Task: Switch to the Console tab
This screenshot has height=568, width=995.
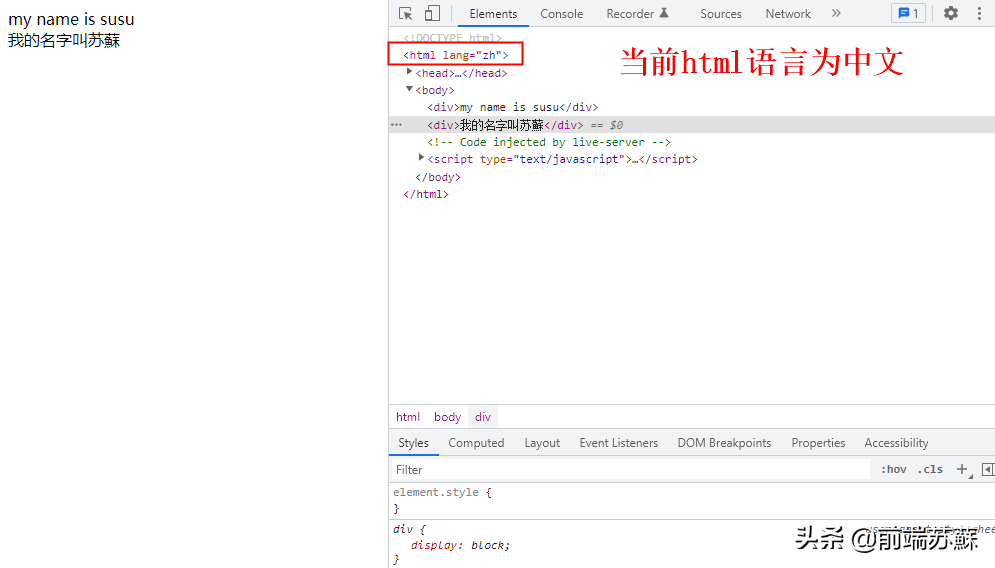Action: pyautogui.click(x=562, y=14)
